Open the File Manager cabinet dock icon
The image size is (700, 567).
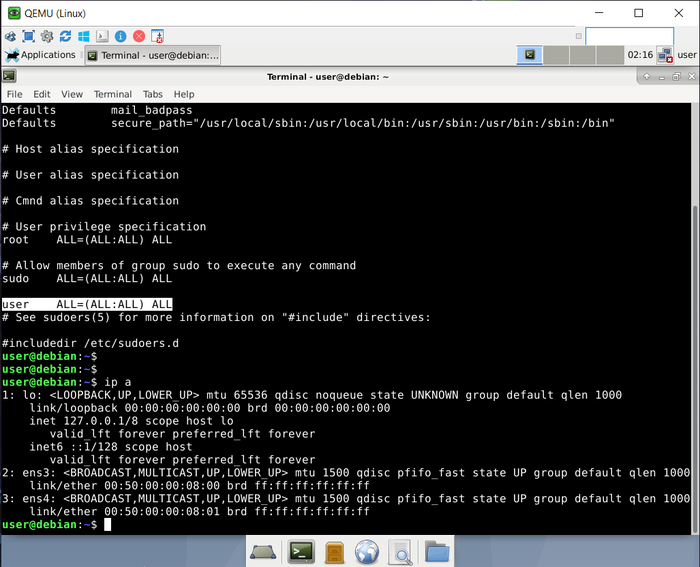pyautogui.click(x=334, y=552)
